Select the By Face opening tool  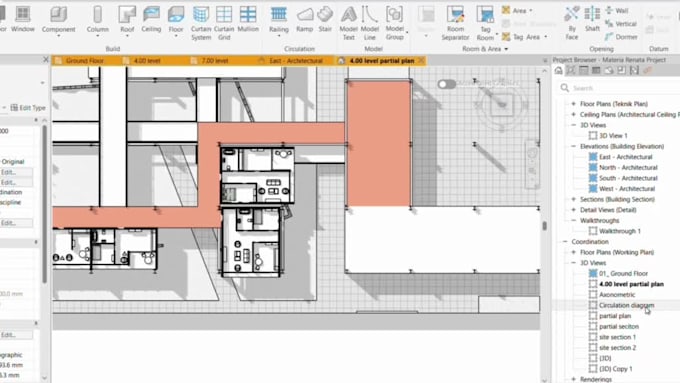click(x=572, y=23)
